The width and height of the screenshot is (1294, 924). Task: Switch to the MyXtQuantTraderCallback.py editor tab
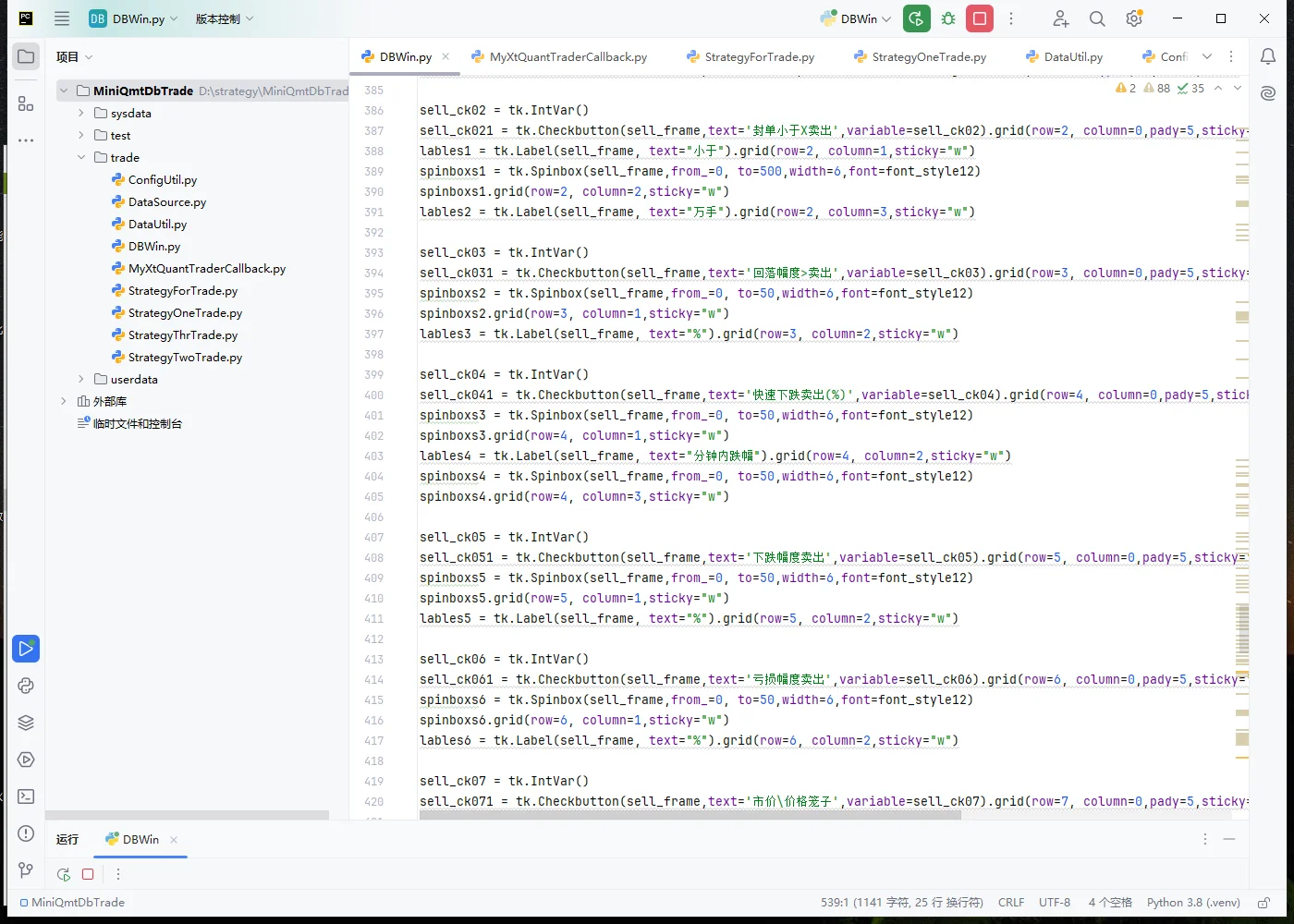pyautogui.click(x=559, y=56)
